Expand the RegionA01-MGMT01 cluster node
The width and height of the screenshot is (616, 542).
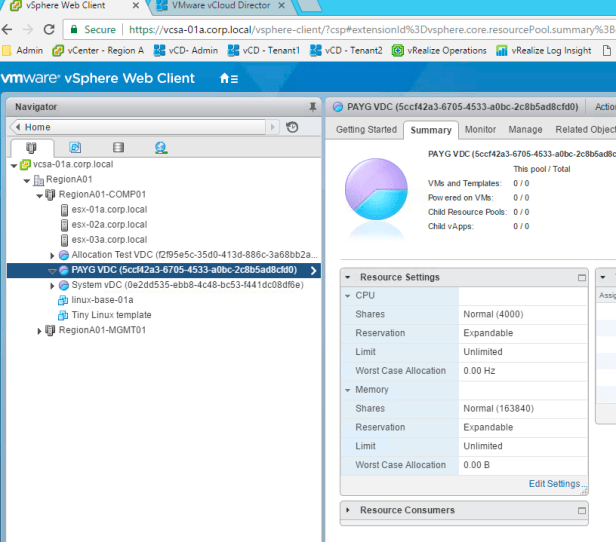tap(40, 330)
